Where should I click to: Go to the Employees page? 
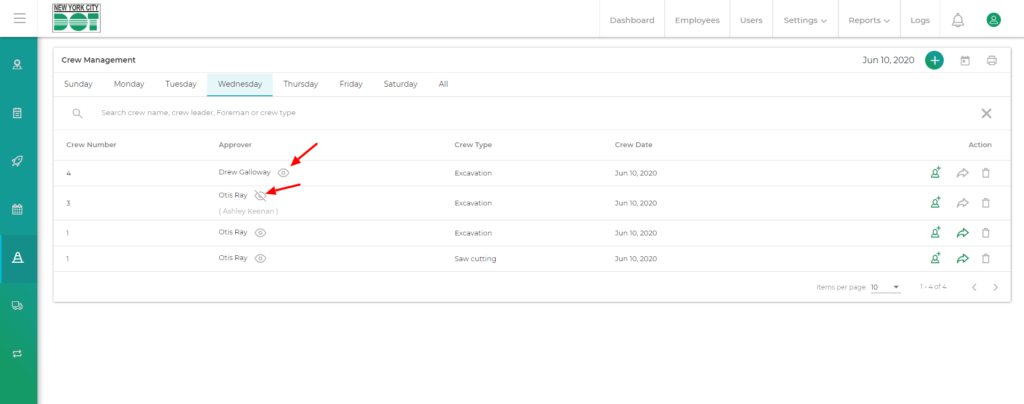[x=697, y=20]
